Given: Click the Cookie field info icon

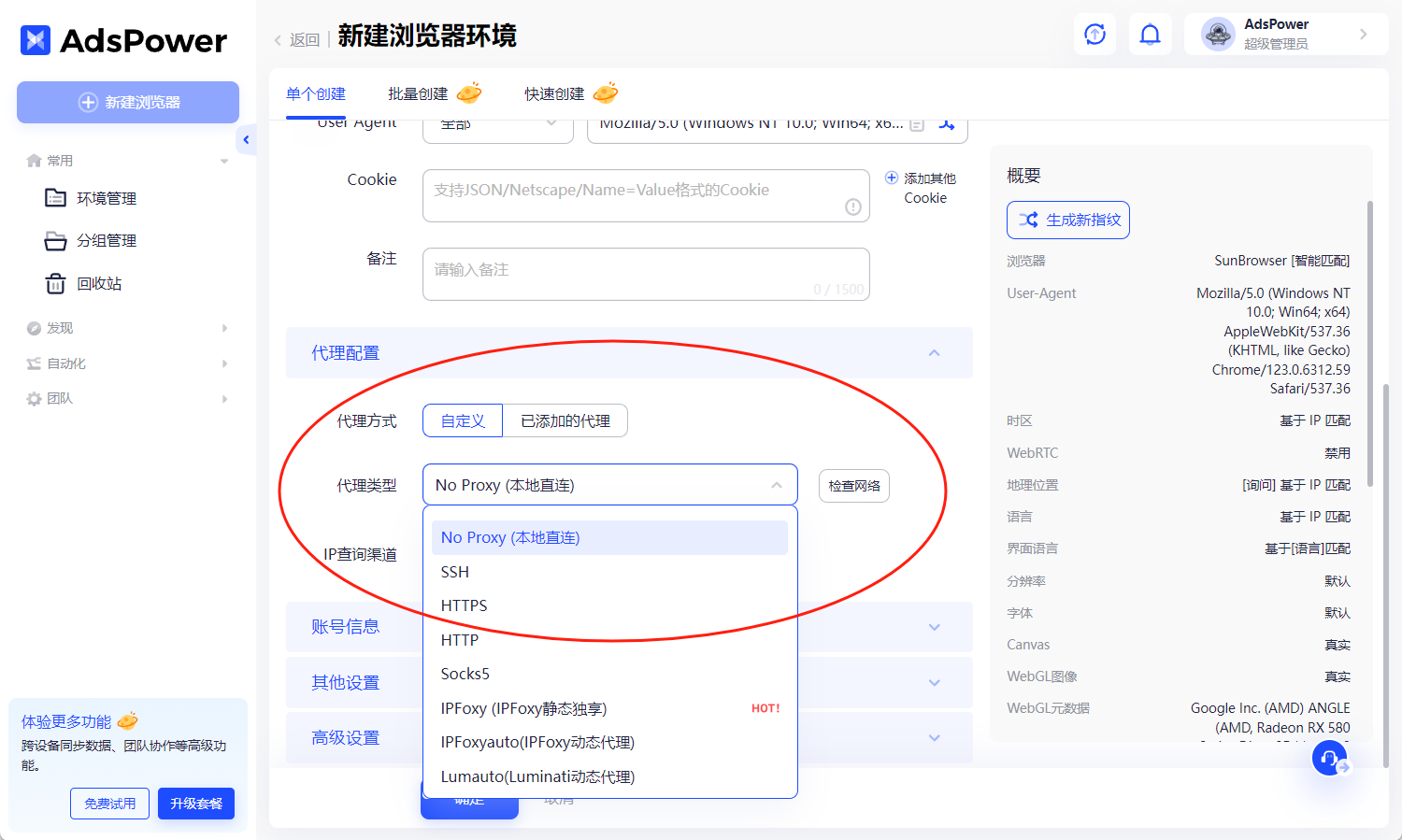Looking at the screenshot, I should click(853, 207).
